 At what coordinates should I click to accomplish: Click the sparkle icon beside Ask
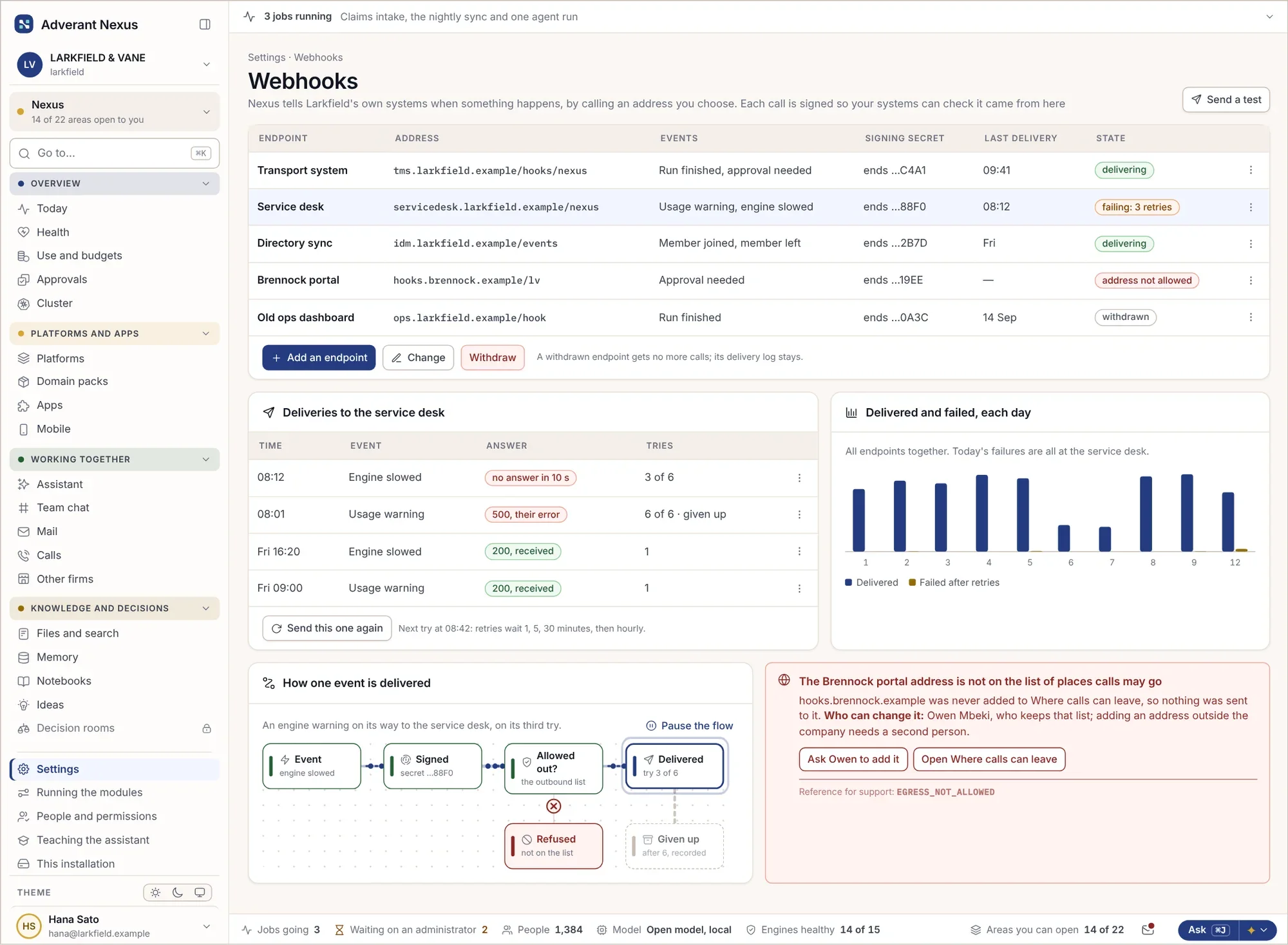click(1251, 930)
